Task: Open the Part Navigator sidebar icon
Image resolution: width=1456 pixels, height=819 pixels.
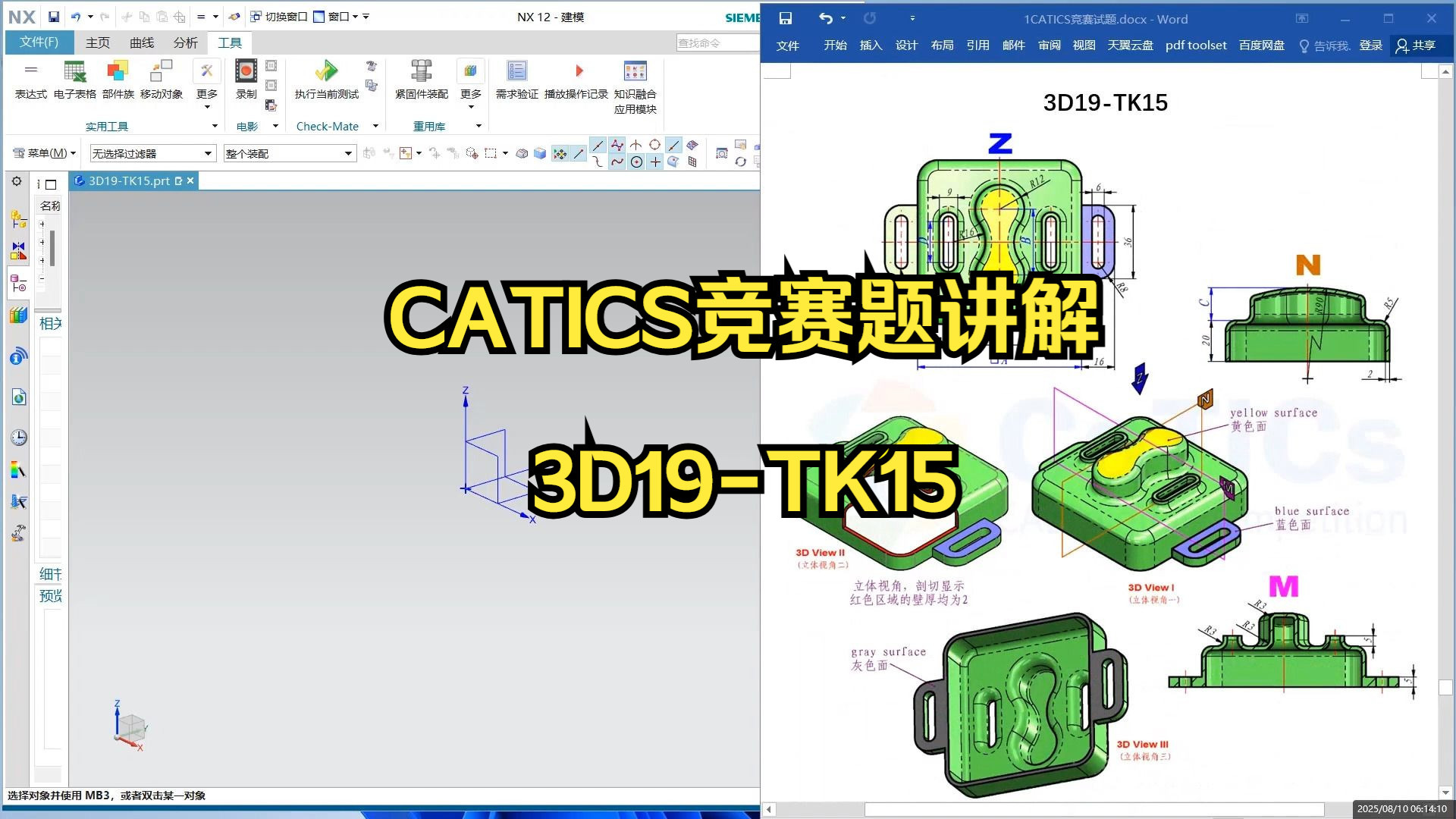Action: coord(18,284)
